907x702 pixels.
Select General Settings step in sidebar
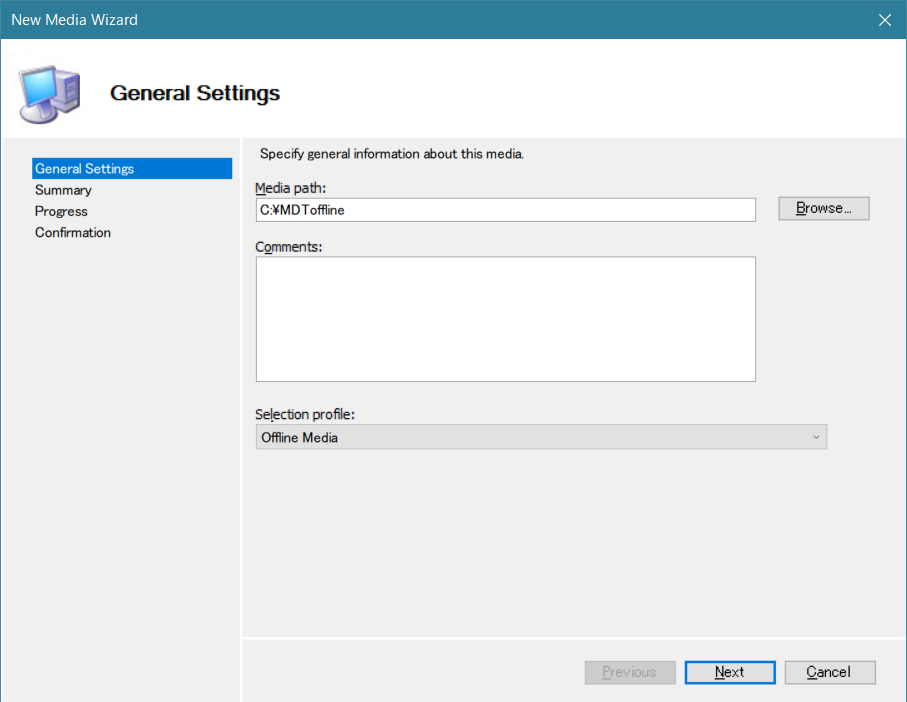click(132, 168)
